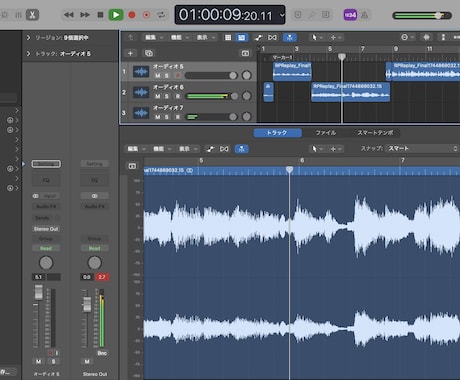Mute the Audio 7 track
This screenshot has height=380, width=460.
(x=158, y=117)
